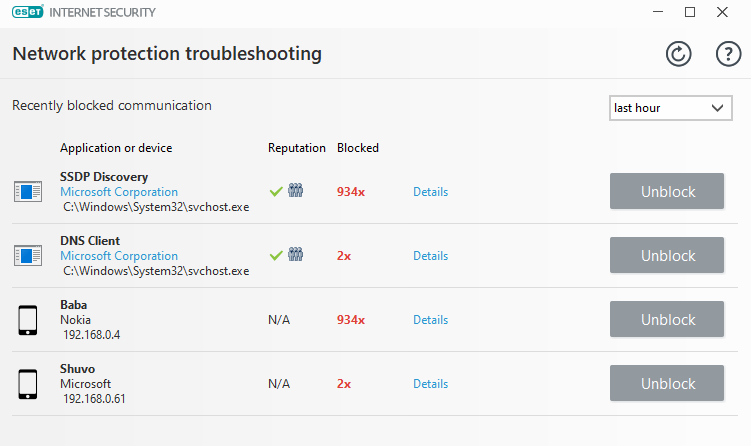Click the SSDP Discovery application icon
This screenshot has width=751, height=446.
click(28, 192)
